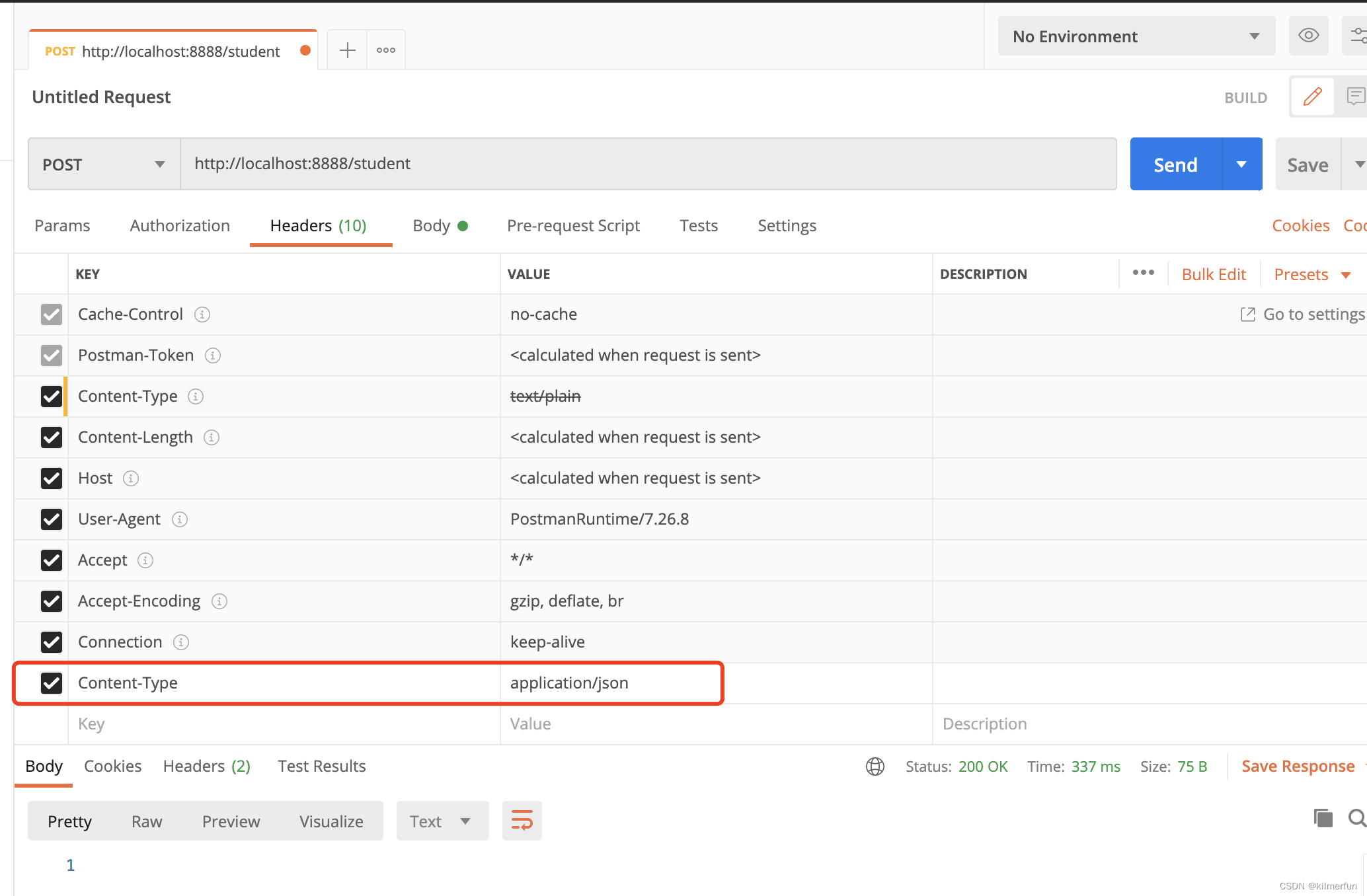This screenshot has height=896, width=1367.
Task: Disable the Accept-Encoding header checkbox
Action: click(x=52, y=601)
